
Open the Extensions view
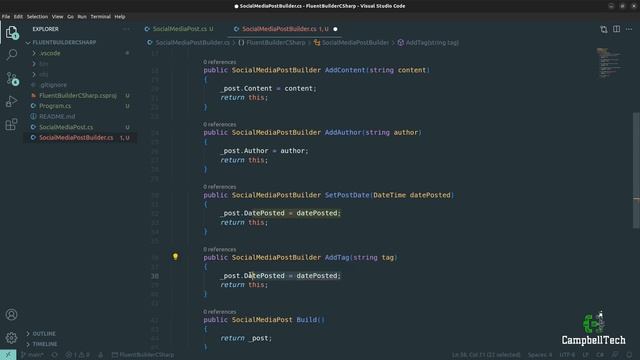[x=11, y=124]
